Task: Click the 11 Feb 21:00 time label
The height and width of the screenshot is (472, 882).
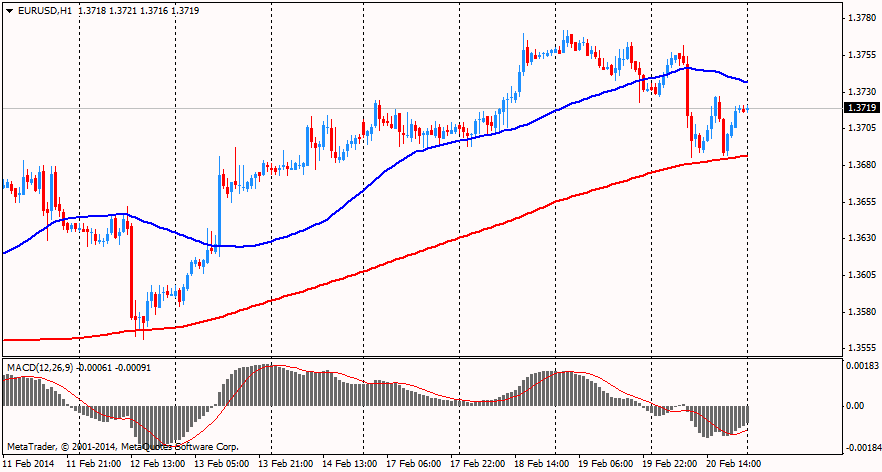Action: click(93, 463)
